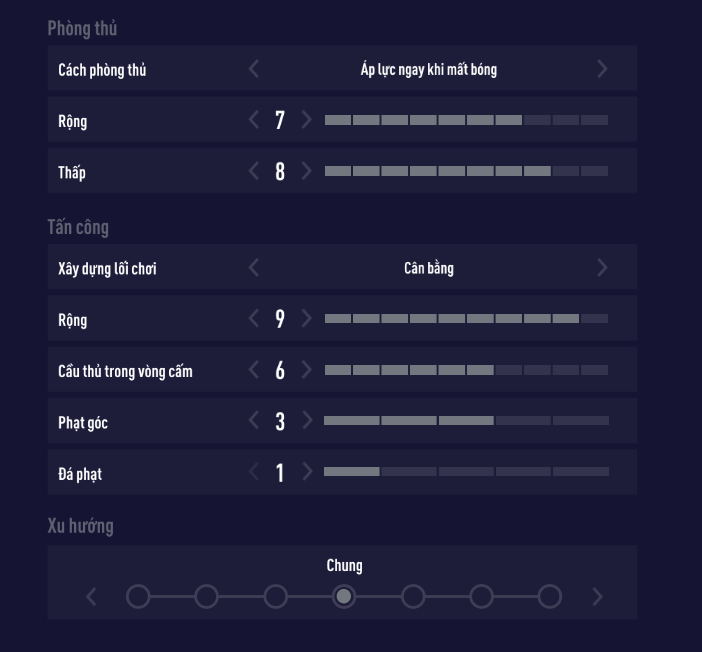Image resolution: width=702 pixels, height=652 pixels.
Task: Increase defensive Rộng value above 7
Action: tap(306, 120)
